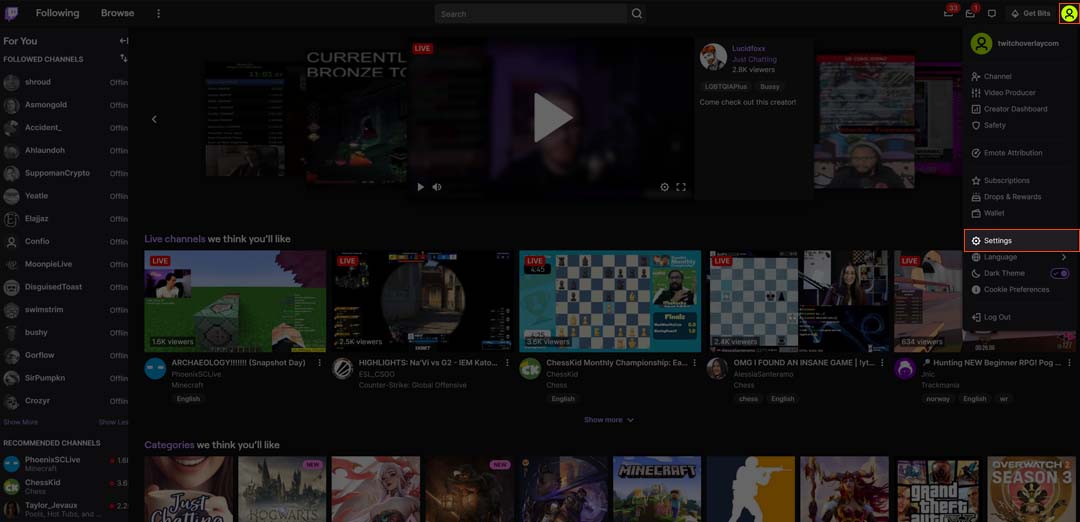
Task: Click the Live channels heading link
Action: [x=175, y=239]
